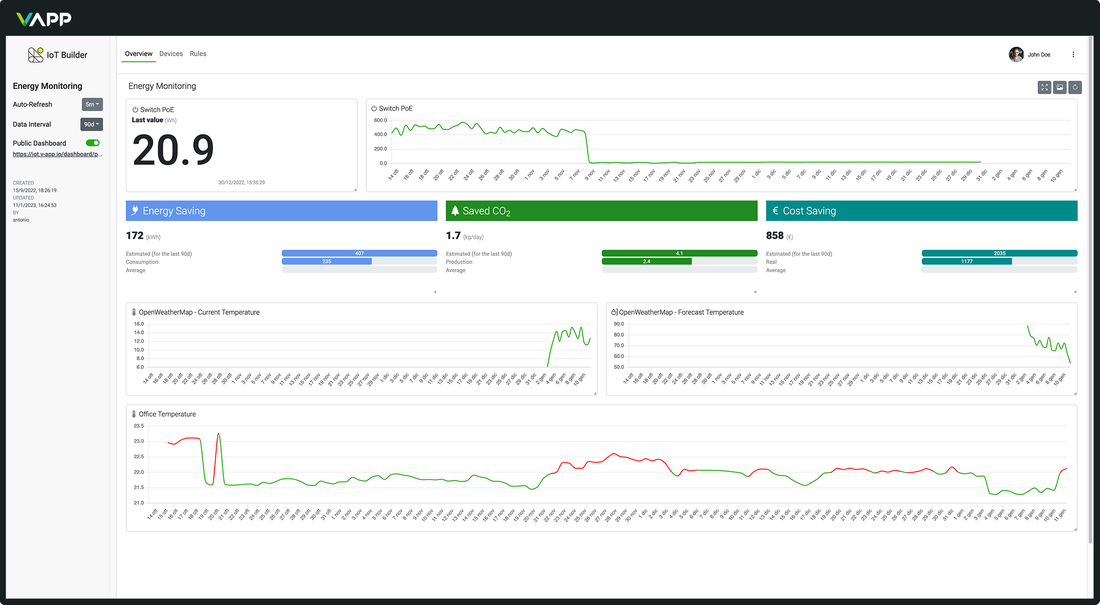
Task: Click the droplet icon on Forecast Temperature chart
Action: pos(615,311)
